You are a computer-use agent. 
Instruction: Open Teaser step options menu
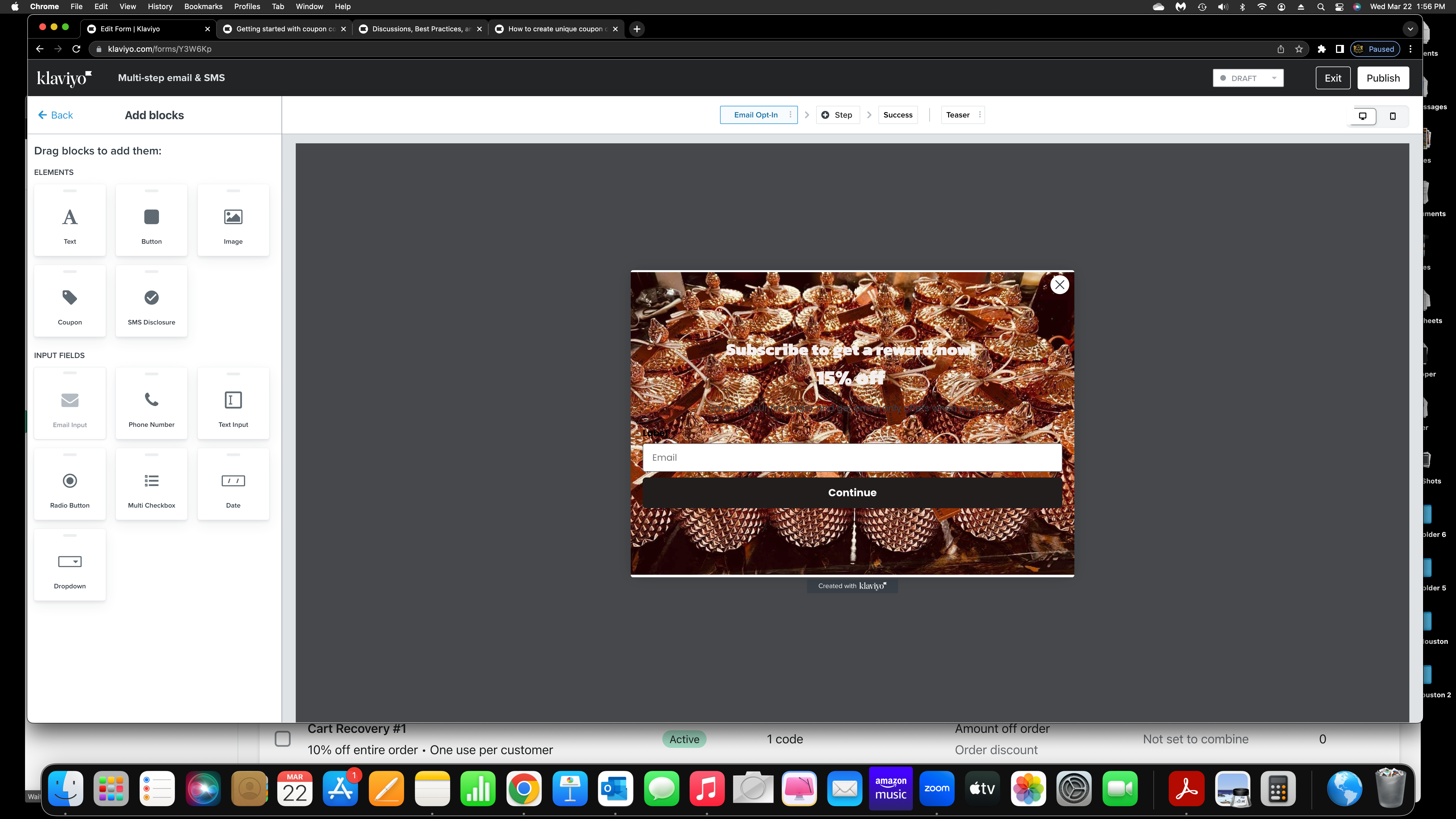point(979,115)
